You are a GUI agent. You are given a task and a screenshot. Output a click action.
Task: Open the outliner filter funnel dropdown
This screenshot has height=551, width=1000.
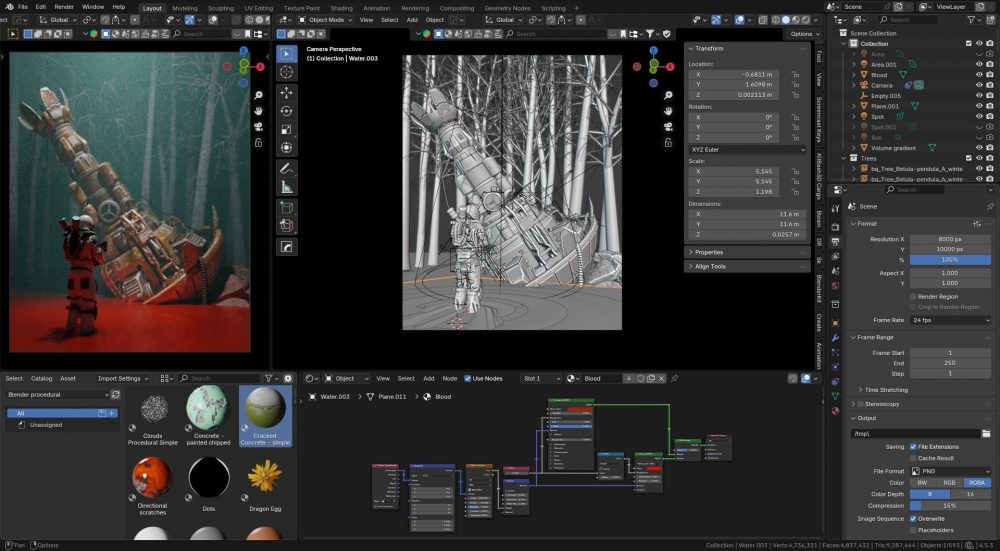tap(973, 20)
